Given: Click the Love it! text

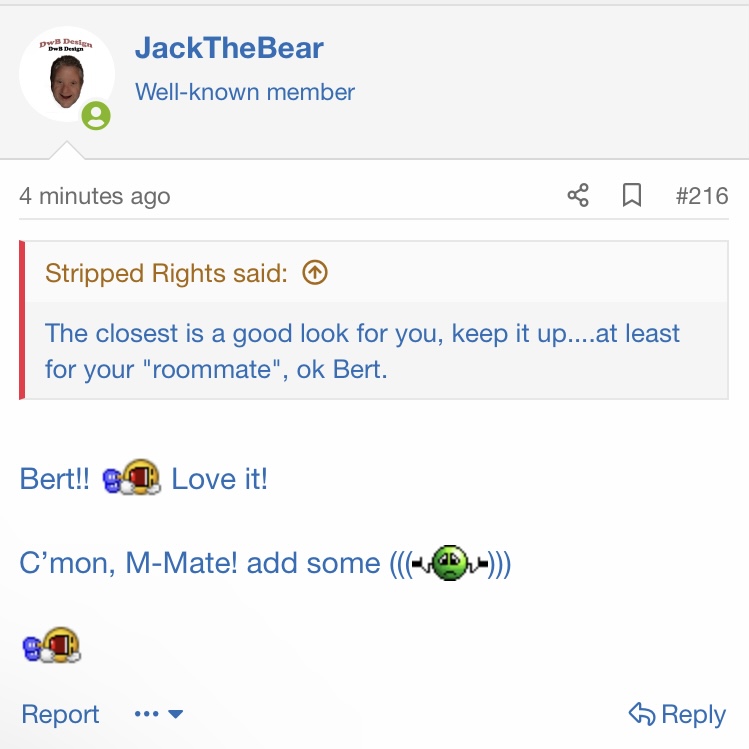Looking at the screenshot, I should coord(219,479).
